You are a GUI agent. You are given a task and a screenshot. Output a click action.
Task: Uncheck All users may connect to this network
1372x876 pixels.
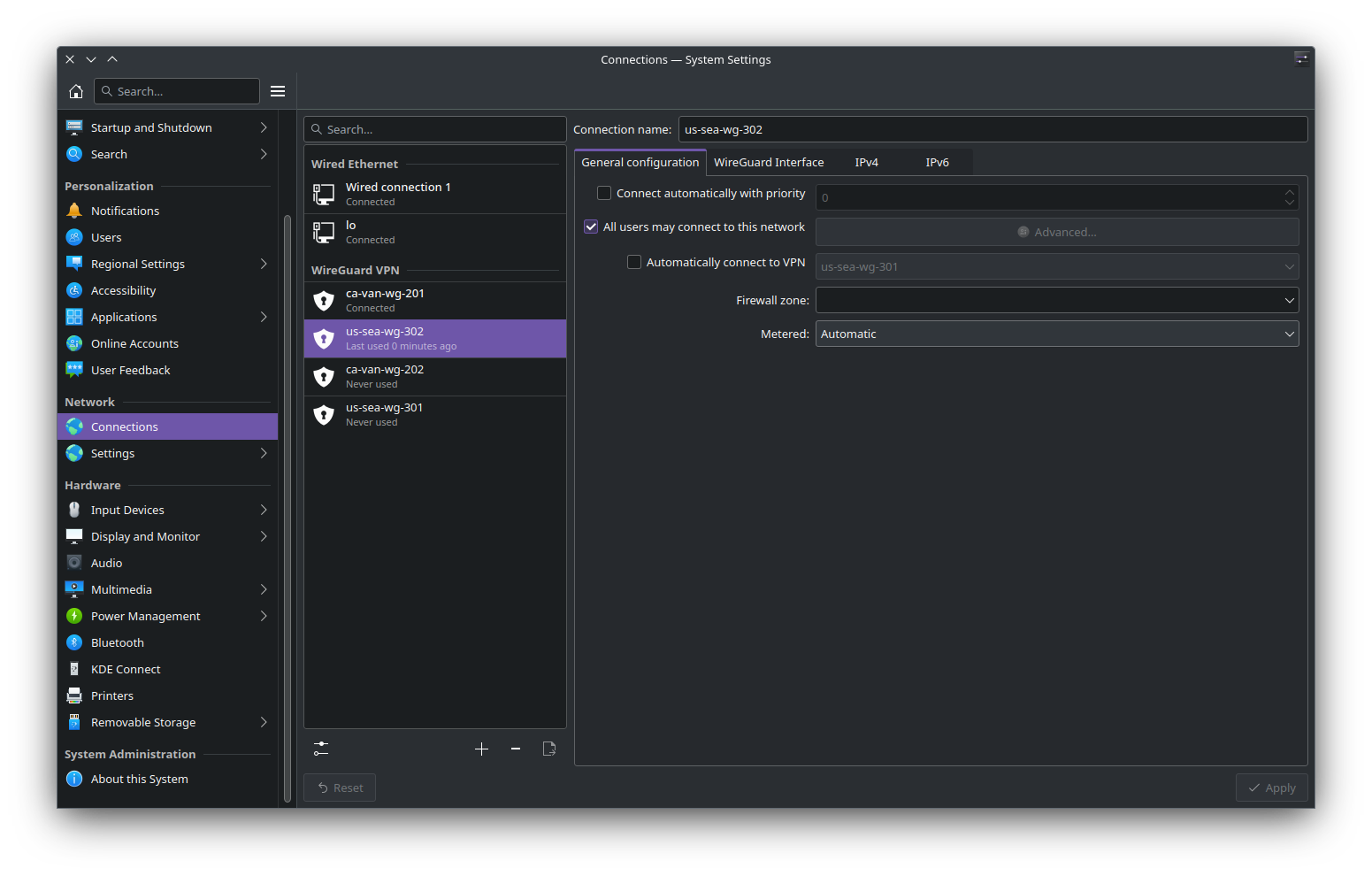[x=591, y=227]
